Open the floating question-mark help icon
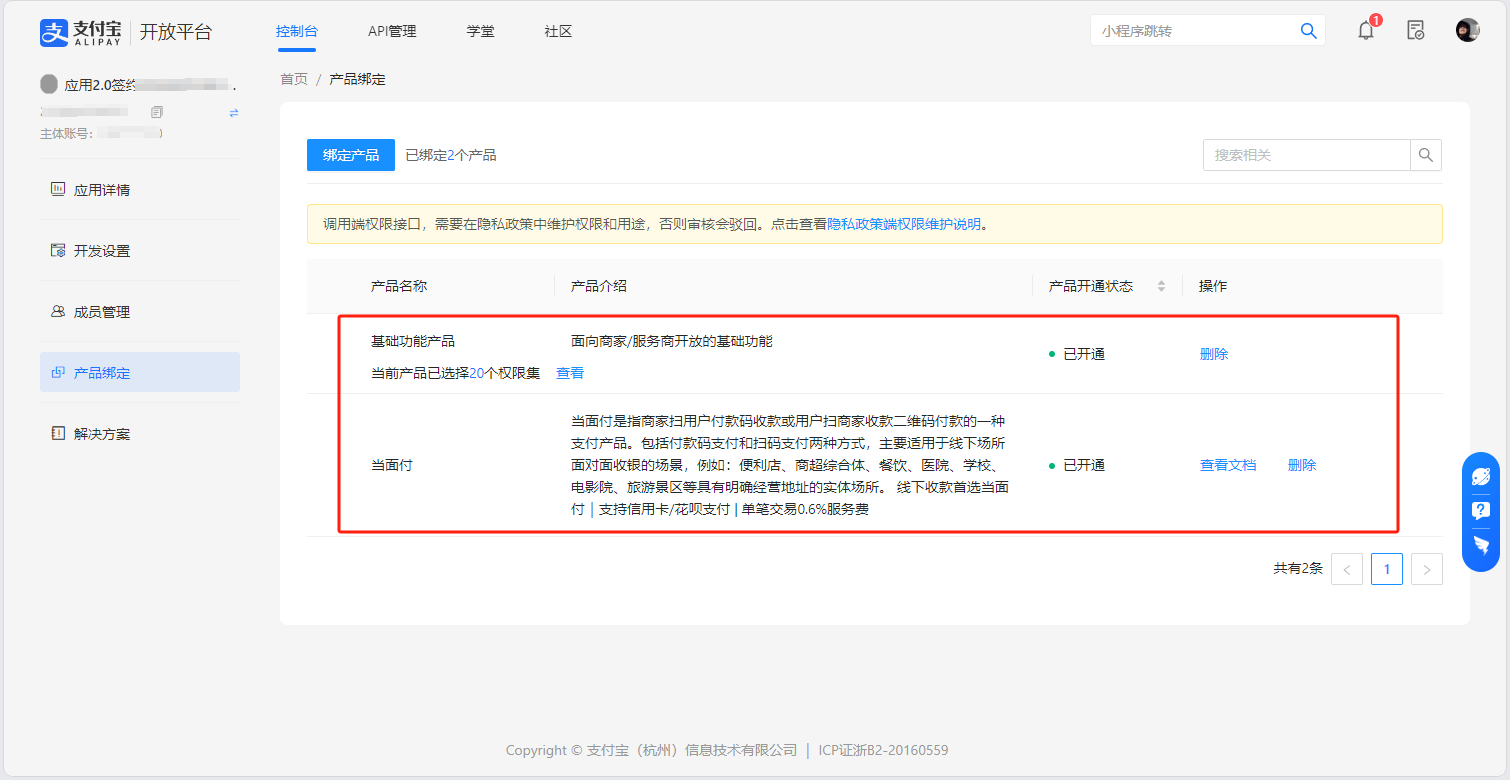1510x780 pixels. [x=1481, y=510]
